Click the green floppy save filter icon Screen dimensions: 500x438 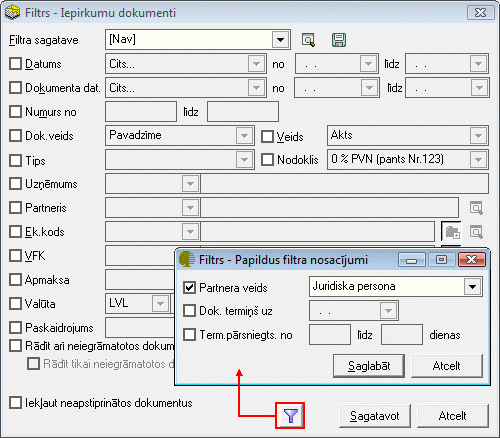[x=339, y=40]
